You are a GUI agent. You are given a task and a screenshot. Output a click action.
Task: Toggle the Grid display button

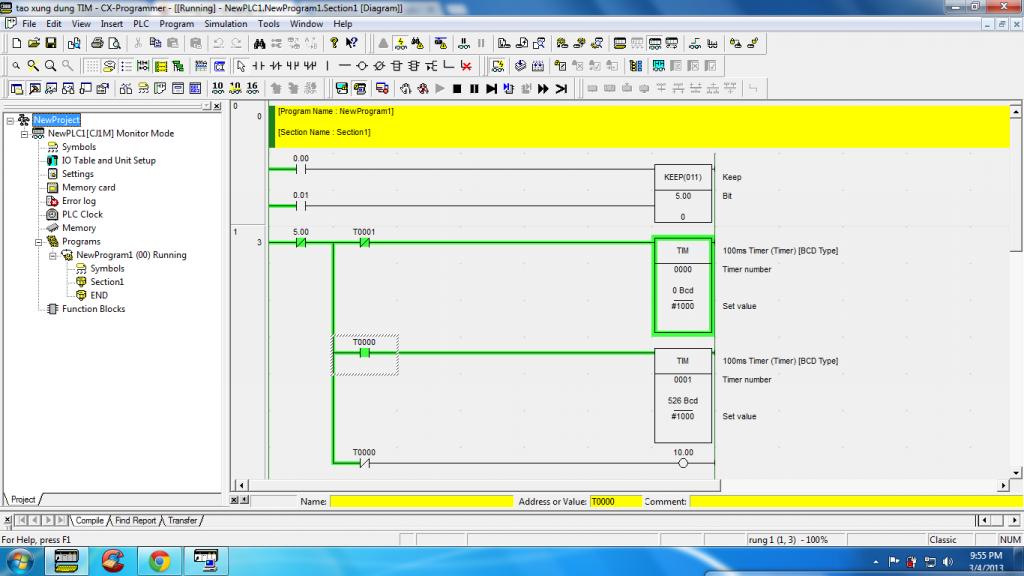click(x=92, y=66)
